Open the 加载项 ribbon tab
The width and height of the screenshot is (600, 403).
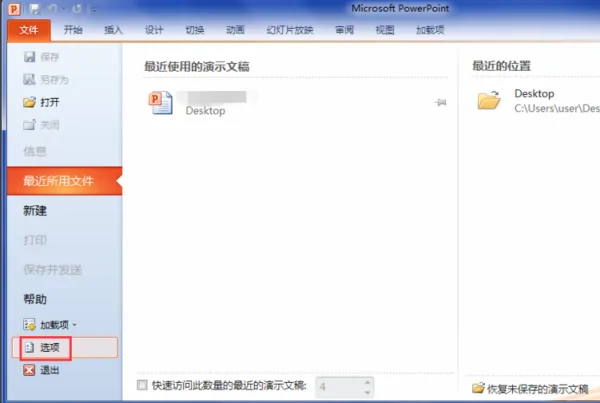(x=430, y=30)
